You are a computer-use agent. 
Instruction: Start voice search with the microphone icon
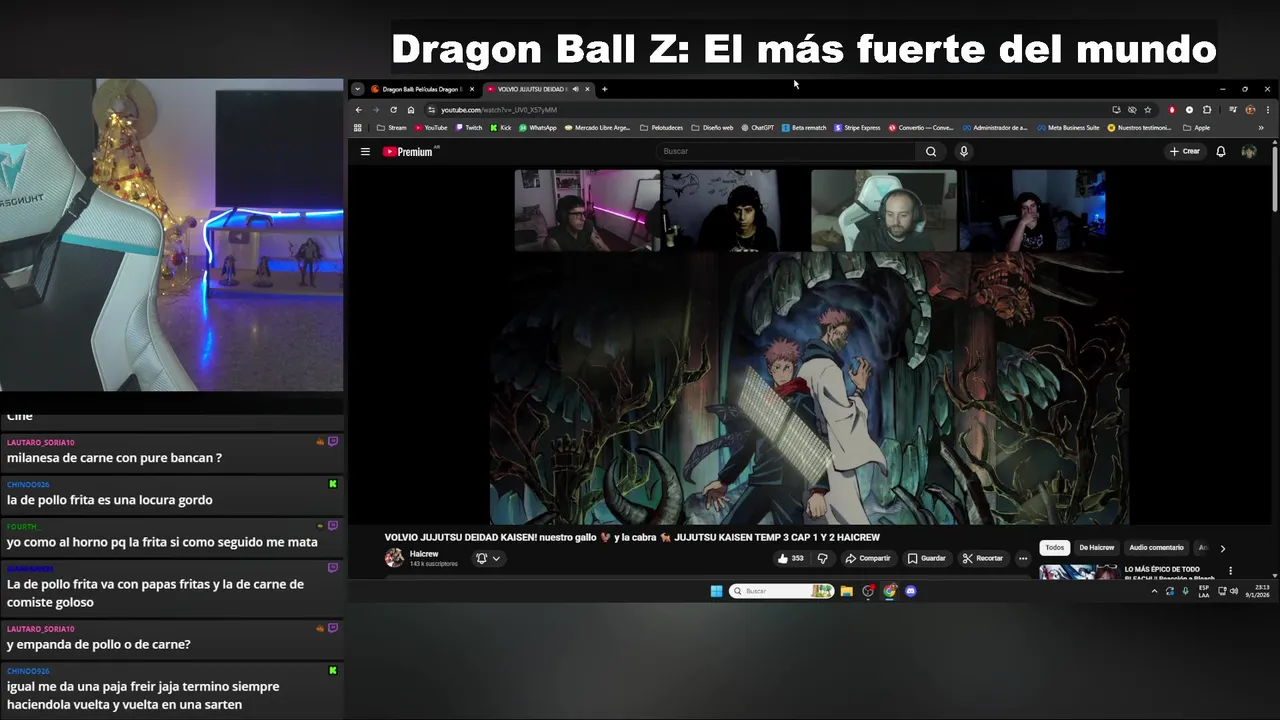(964, 152)
